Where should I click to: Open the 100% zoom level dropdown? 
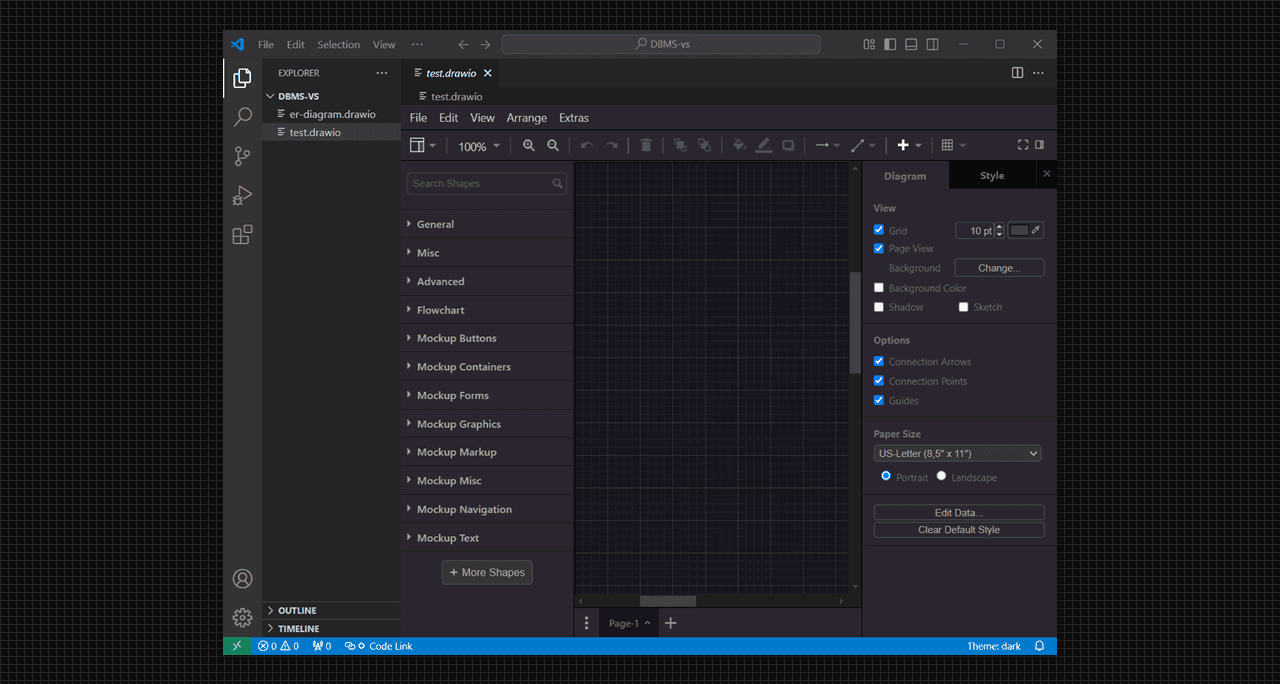(479, 147)
